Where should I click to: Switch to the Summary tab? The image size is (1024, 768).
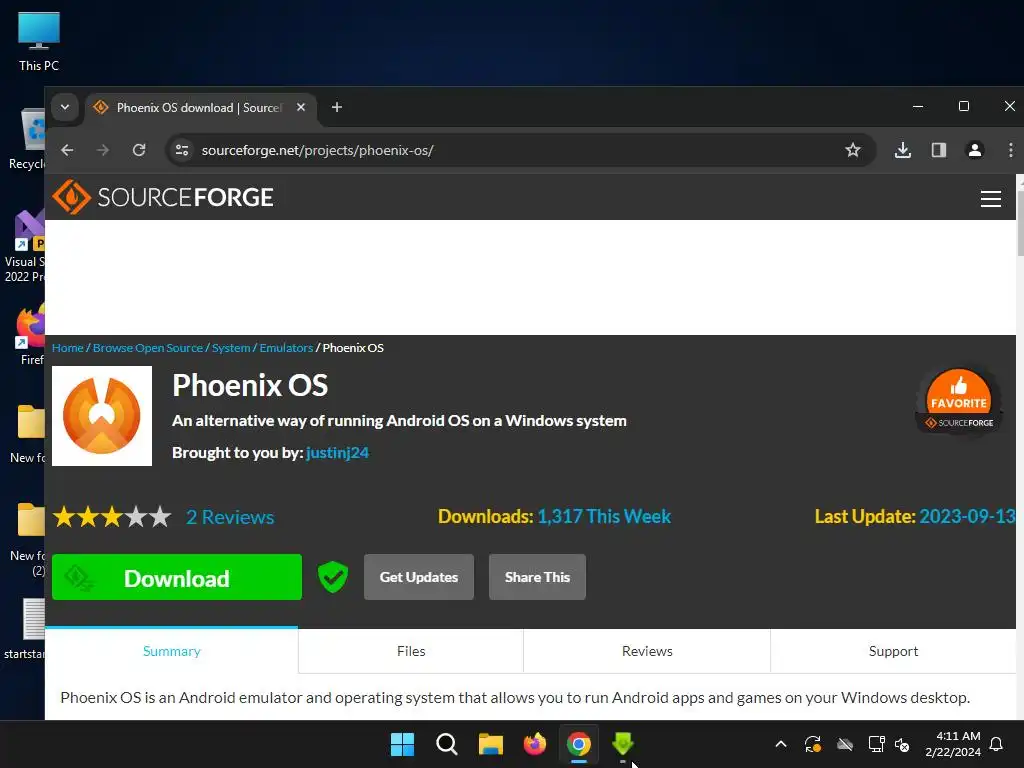(x=172, y=651)
